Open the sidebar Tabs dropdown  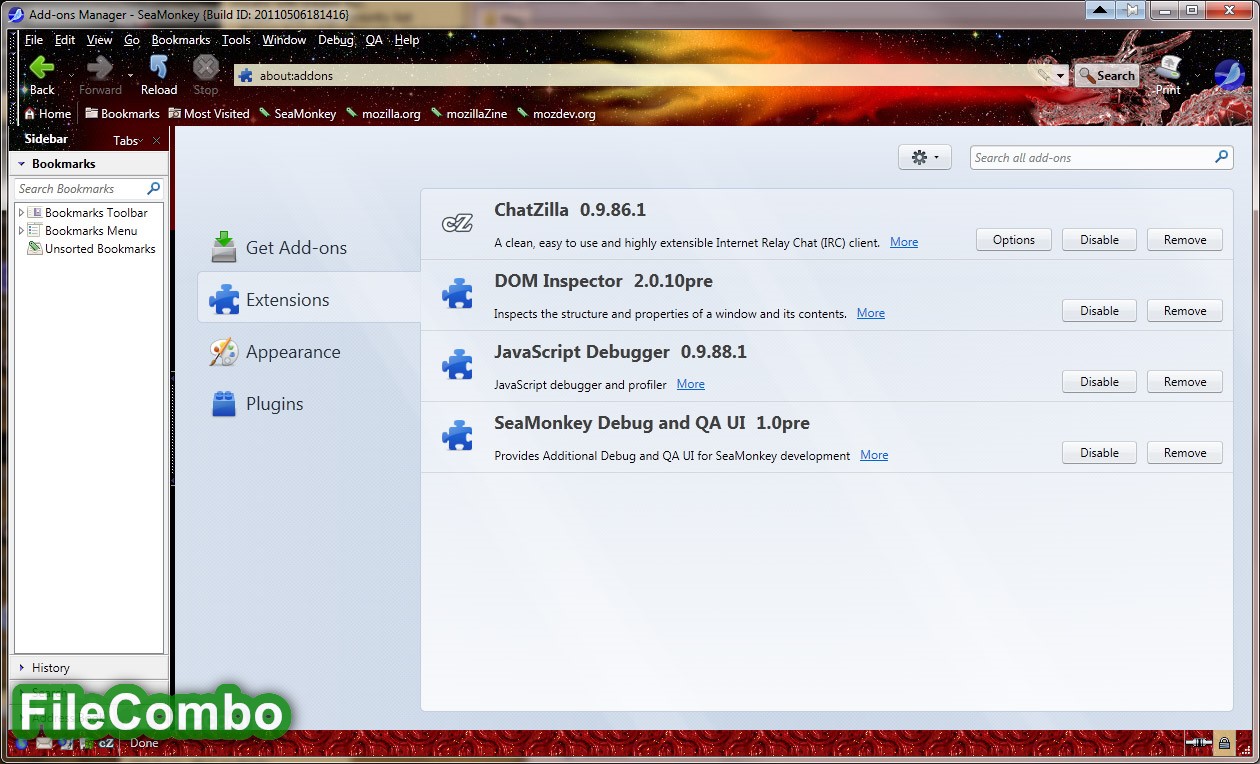(127, 141)
